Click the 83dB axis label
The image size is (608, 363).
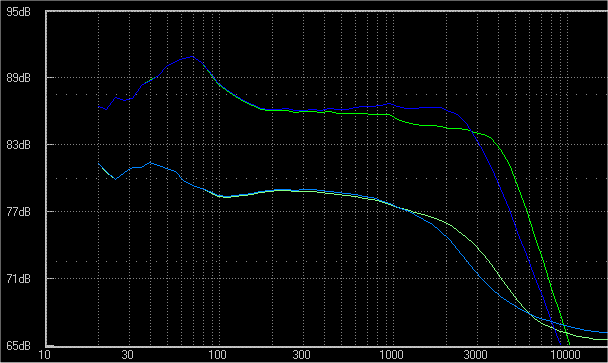tap(18, 145)
